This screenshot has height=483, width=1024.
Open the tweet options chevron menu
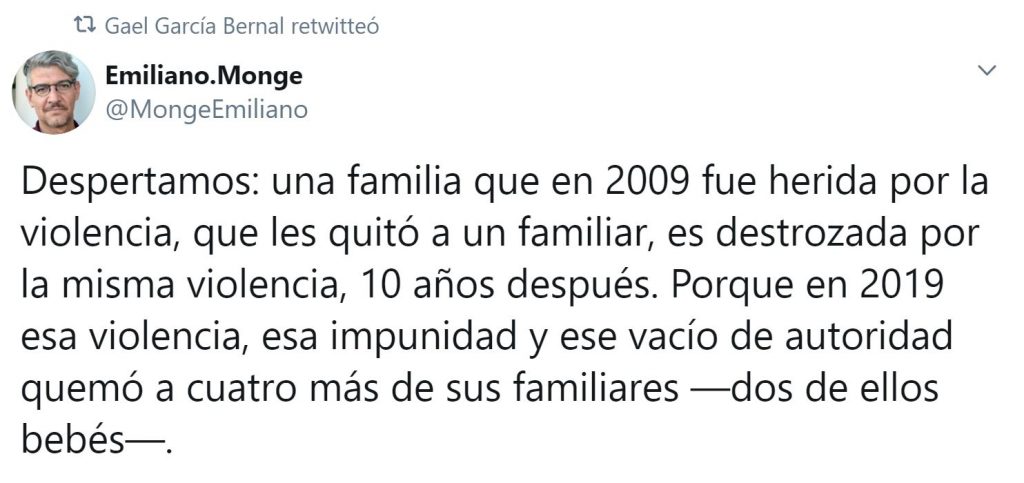coord(986,71)
